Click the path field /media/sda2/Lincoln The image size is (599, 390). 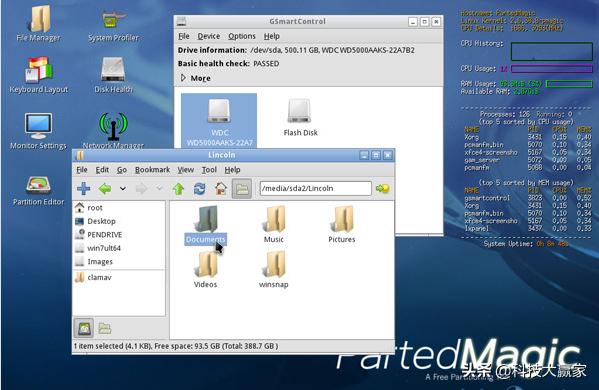(315, 188)
